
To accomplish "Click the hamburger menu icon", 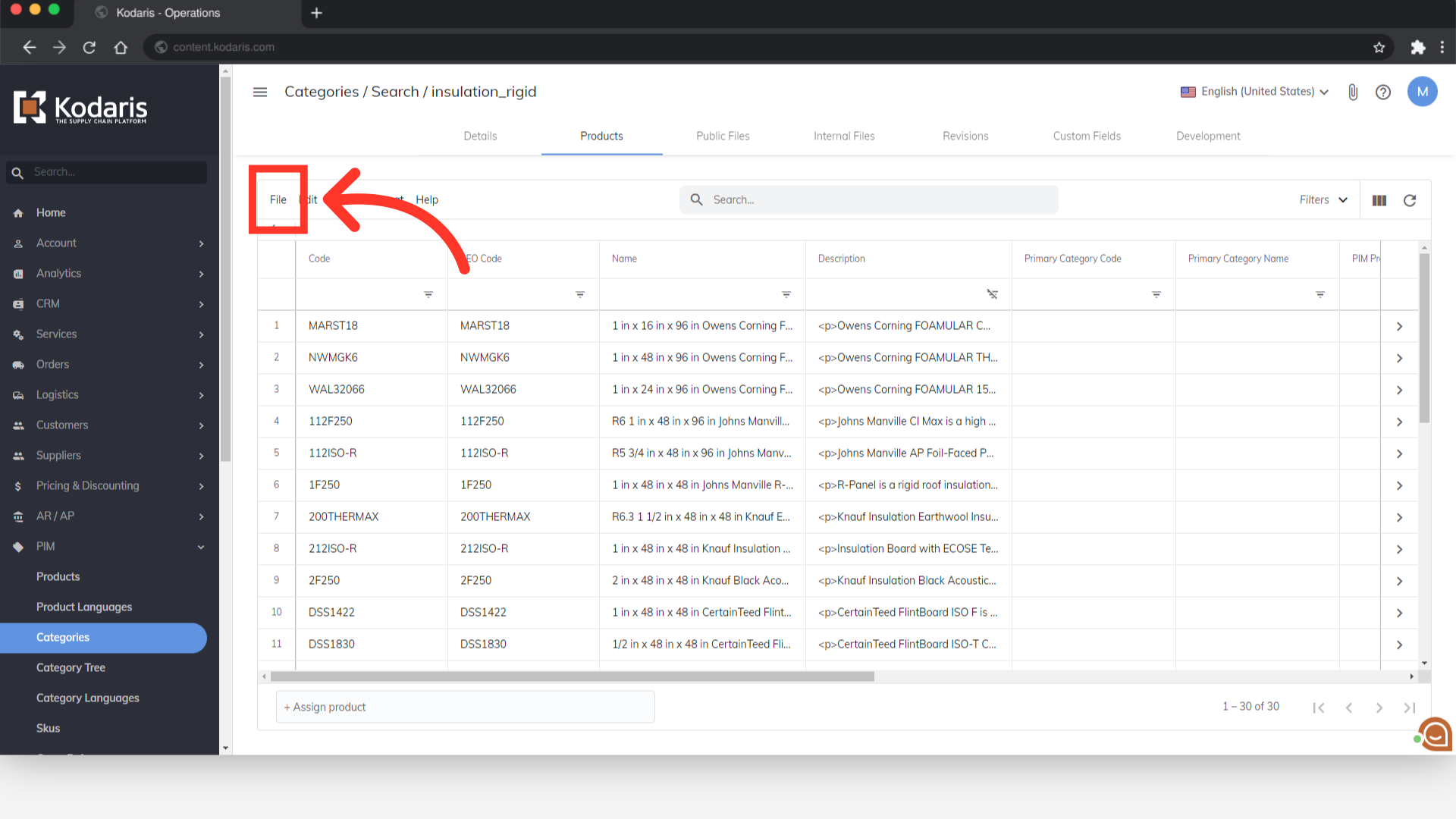I will click(260, 92).
